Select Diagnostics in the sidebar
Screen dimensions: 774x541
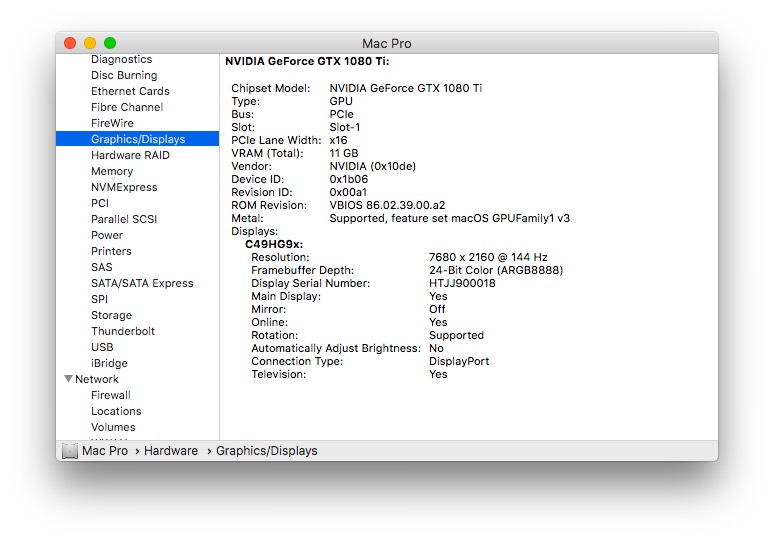121,59
